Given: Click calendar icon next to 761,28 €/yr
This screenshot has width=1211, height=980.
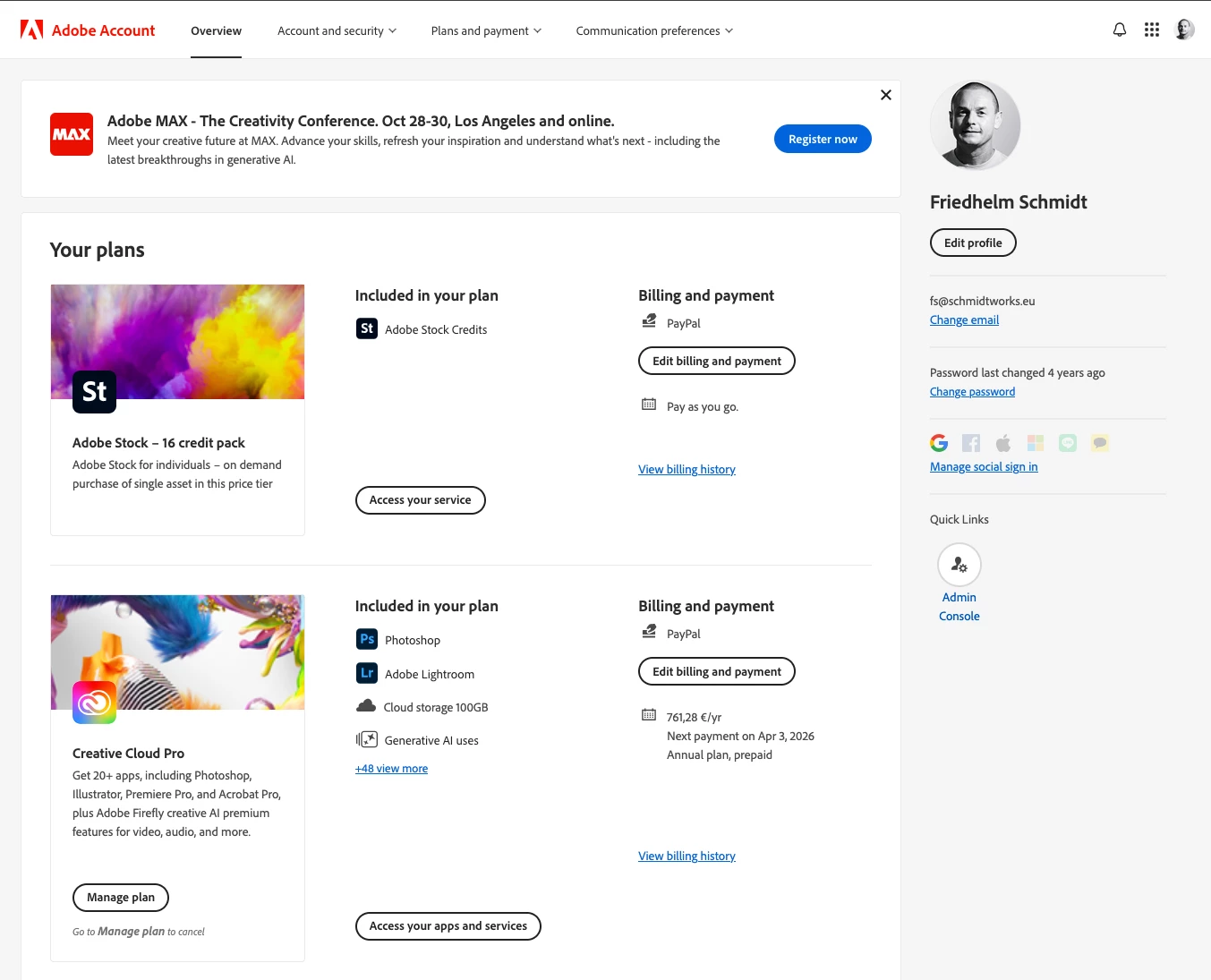Looking at the screenshot, I should [649, 715].
